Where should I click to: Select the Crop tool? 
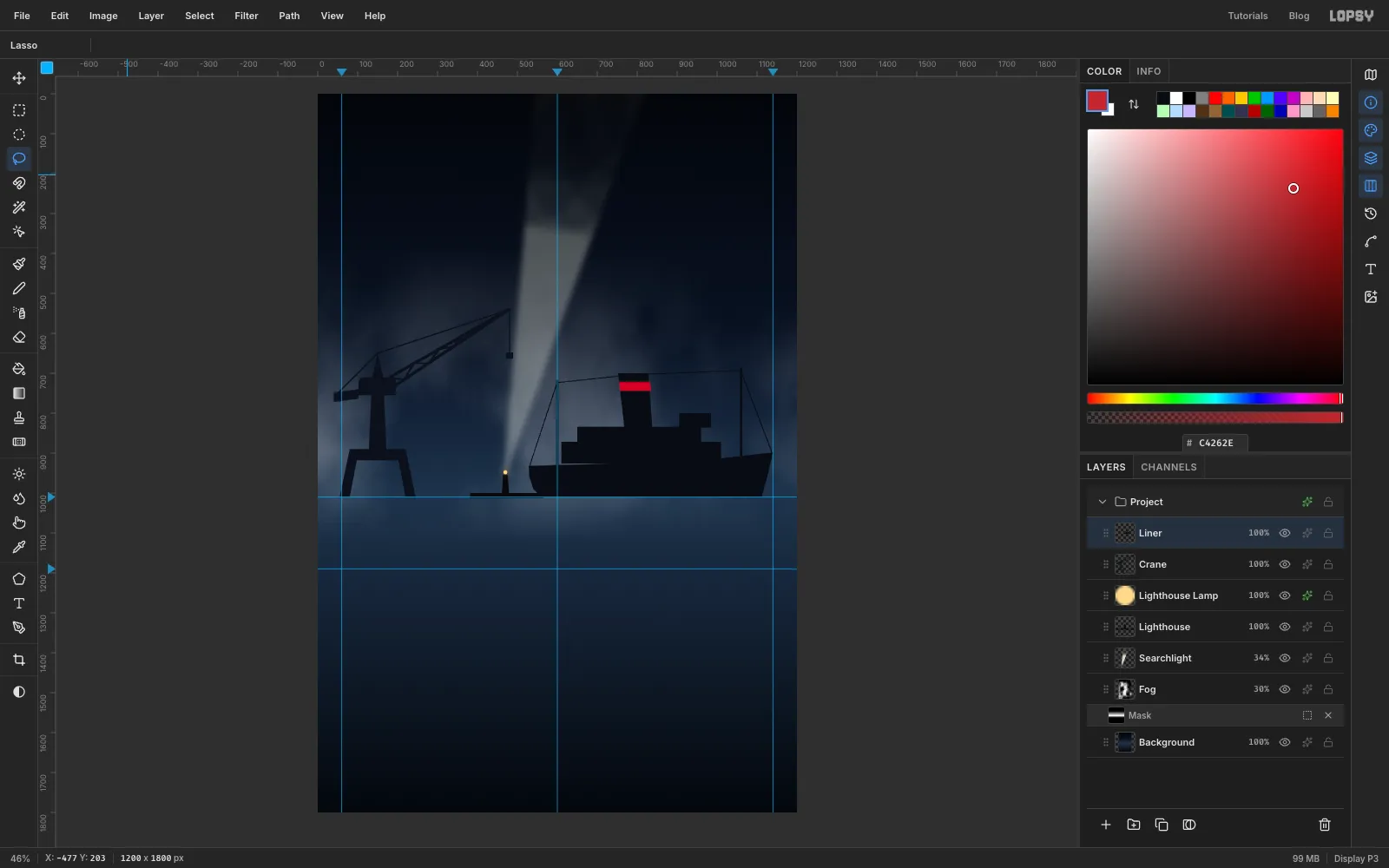coord(19,660)
